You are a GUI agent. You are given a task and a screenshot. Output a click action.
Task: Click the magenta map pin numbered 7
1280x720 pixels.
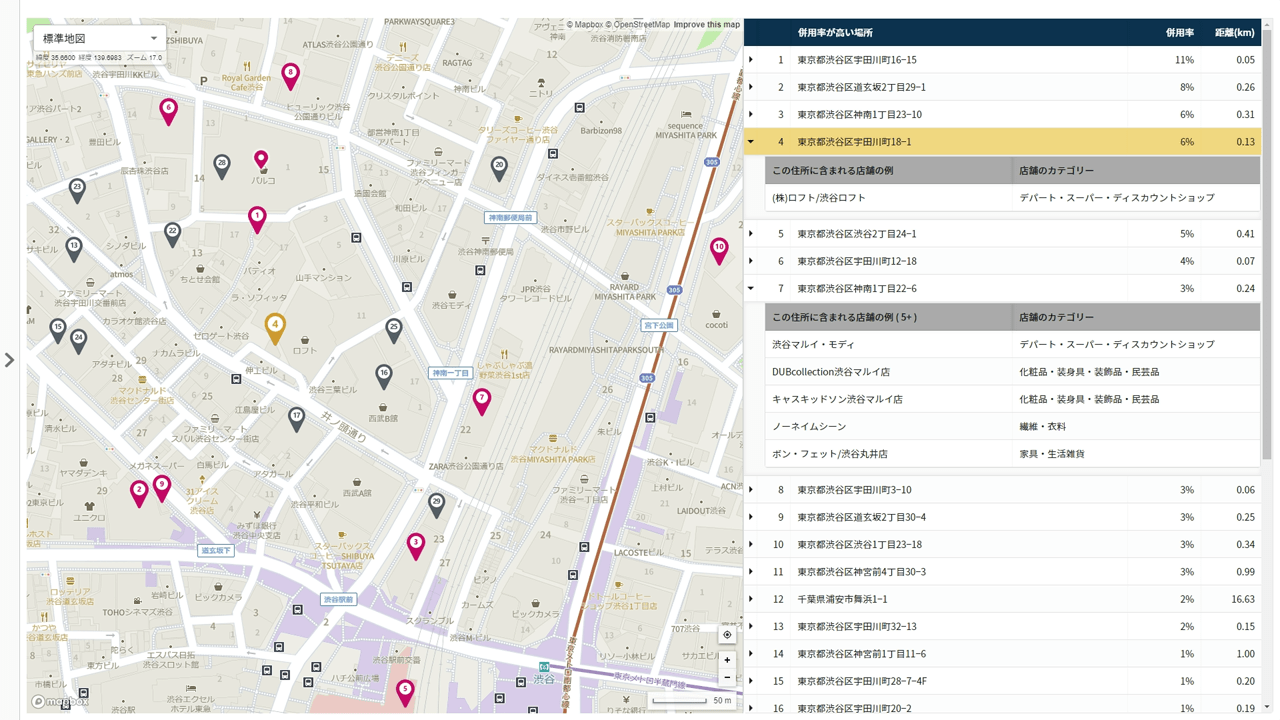[x=482, y=399]
